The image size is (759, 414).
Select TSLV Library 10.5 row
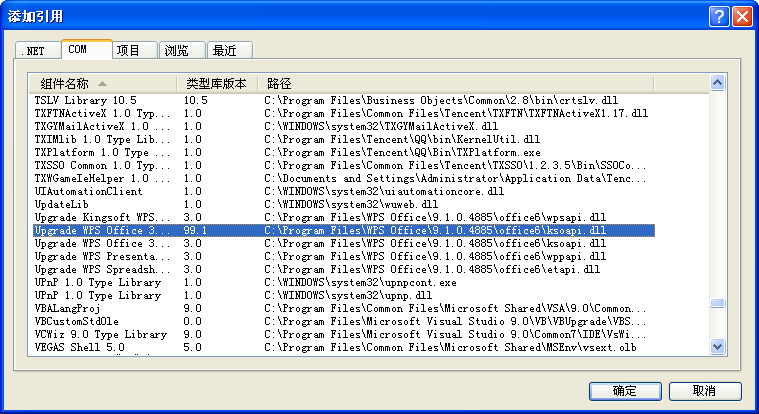pos(344,100)
